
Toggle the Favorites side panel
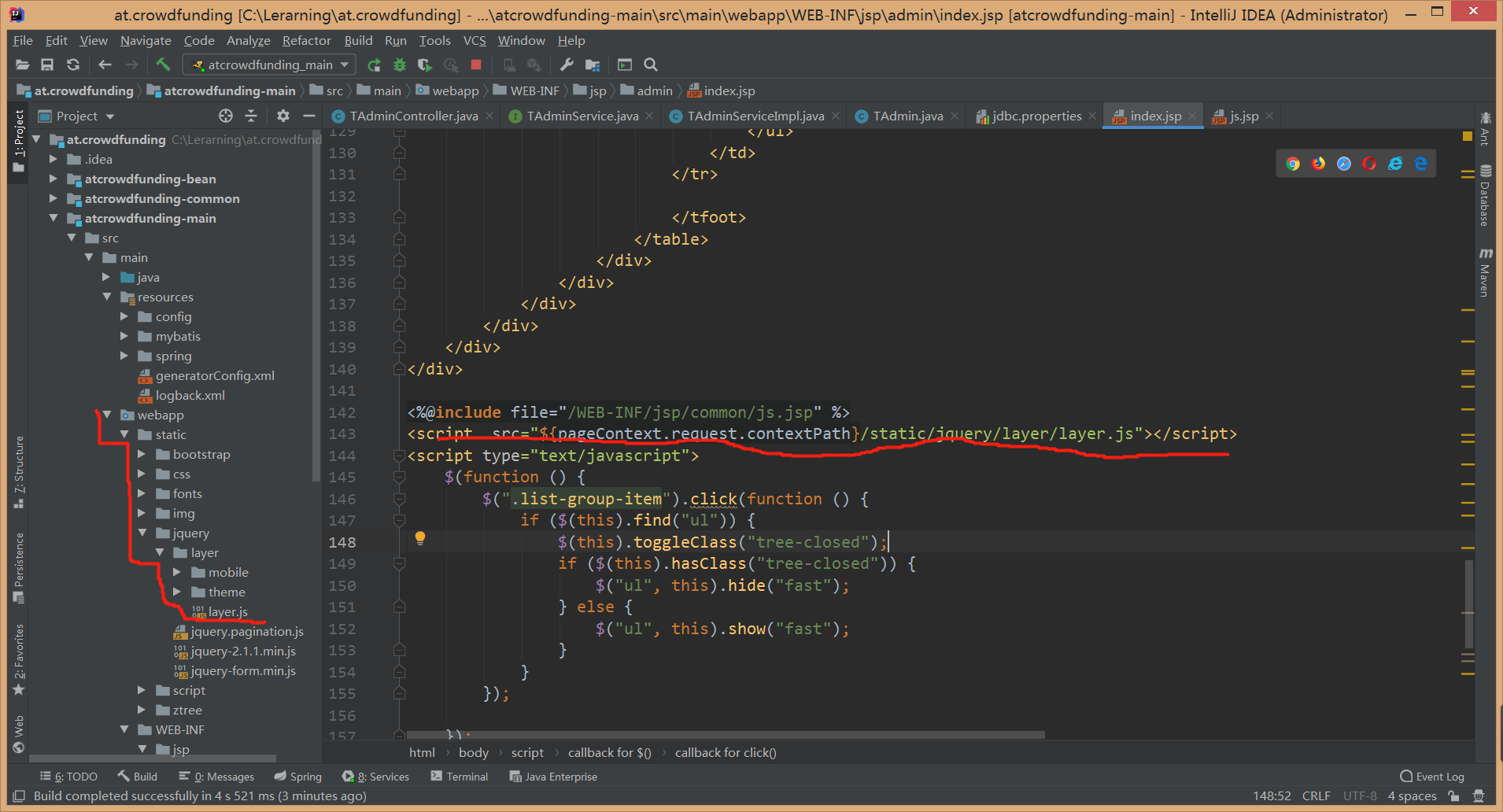point(19,659)
